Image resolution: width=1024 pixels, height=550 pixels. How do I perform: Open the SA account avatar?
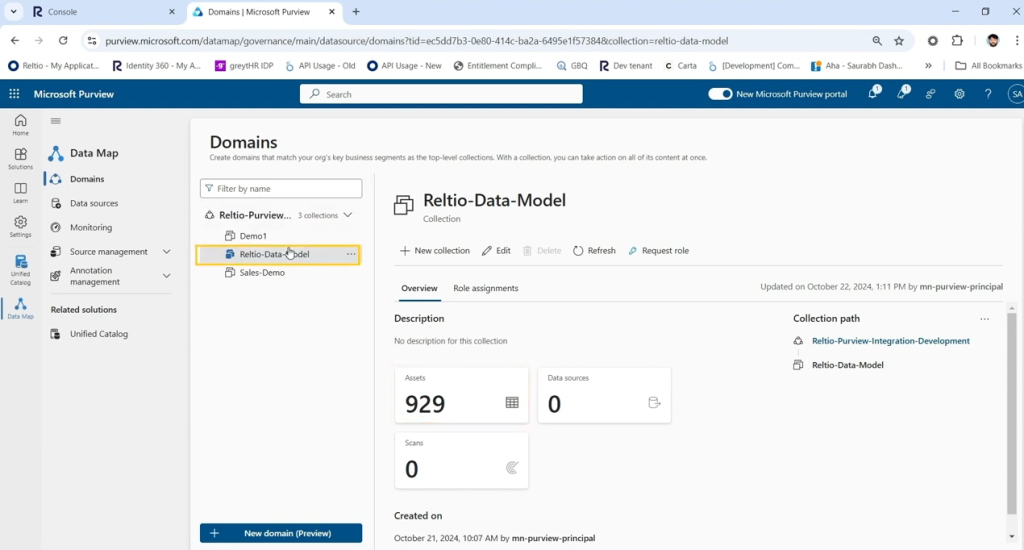[x=1016, y=94]
